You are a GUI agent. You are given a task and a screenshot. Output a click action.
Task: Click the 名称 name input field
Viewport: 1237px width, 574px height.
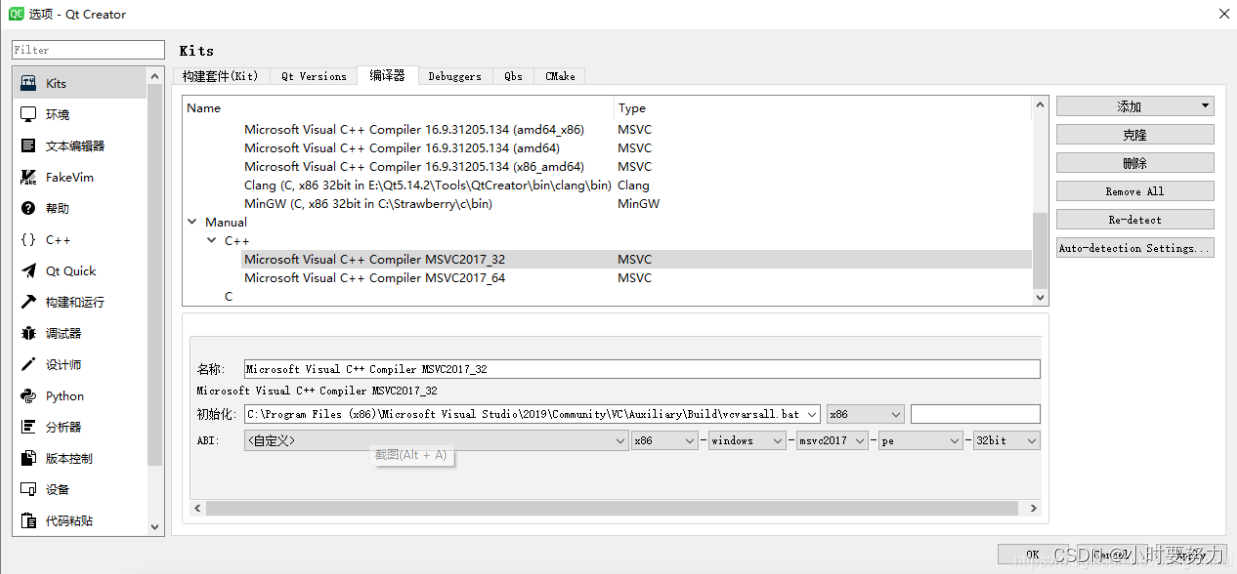(x=642, y=369)
